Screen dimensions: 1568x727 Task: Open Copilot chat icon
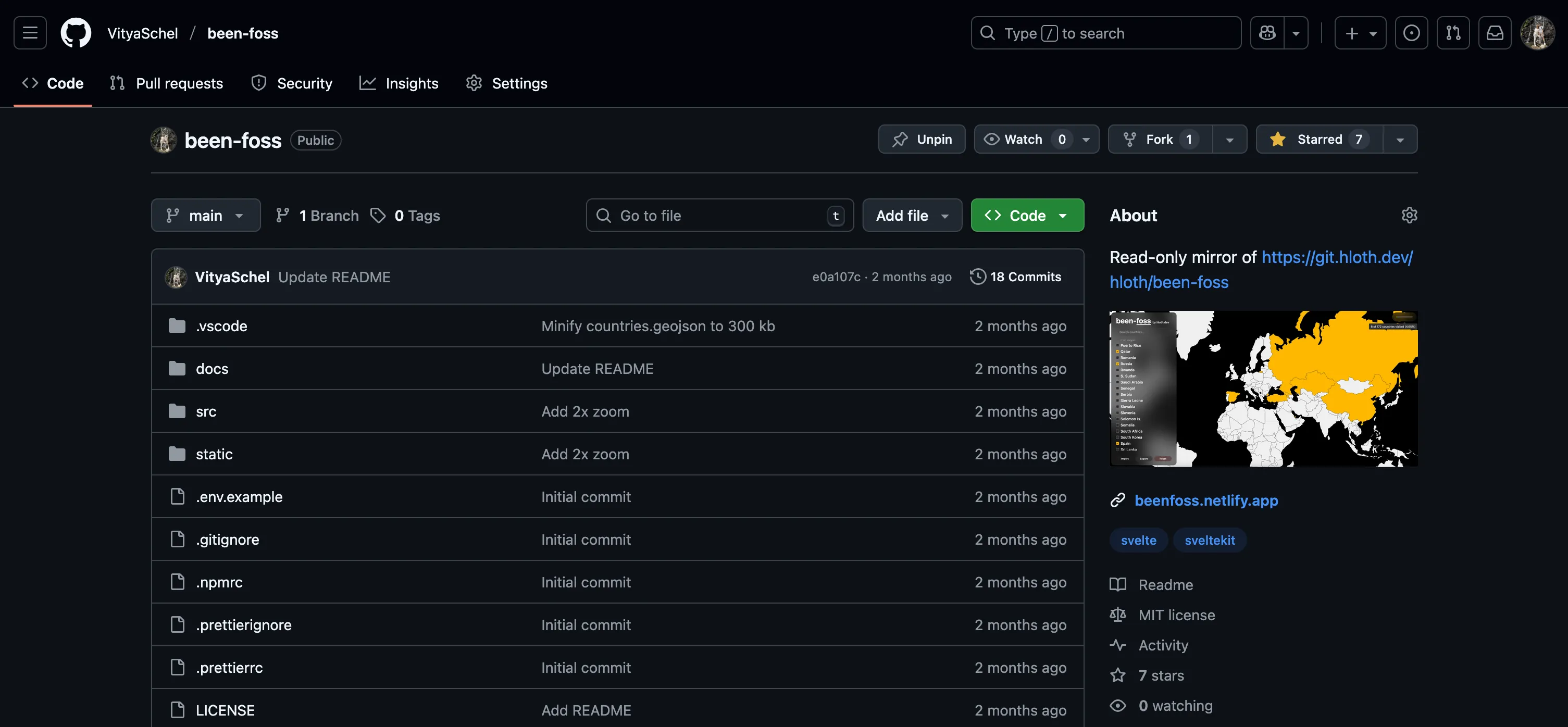click(1267, 33)
